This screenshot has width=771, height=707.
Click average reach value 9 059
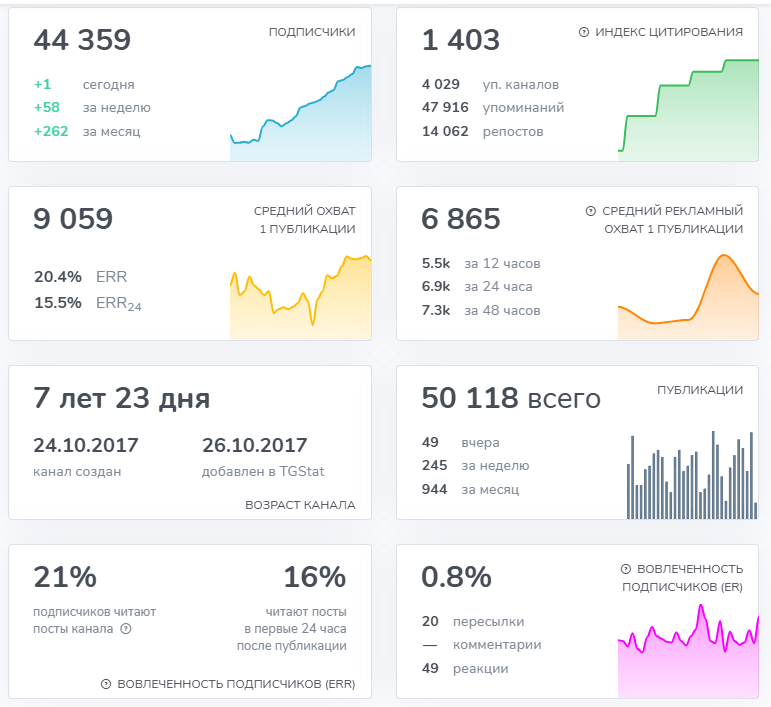click(x=73, y=219)
